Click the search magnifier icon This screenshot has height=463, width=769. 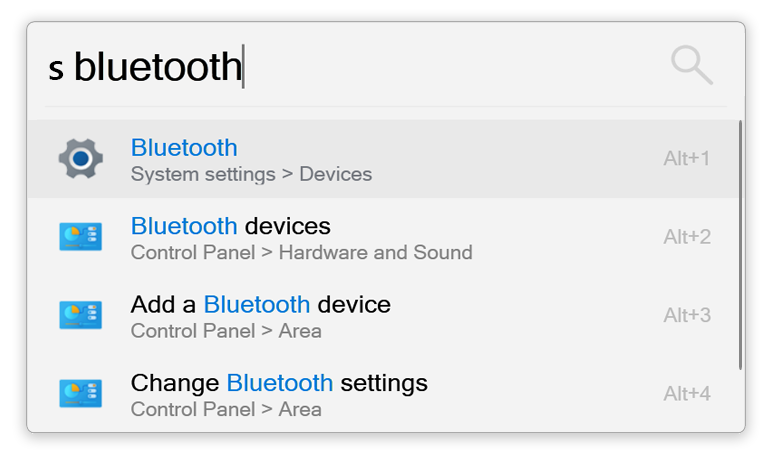coord(691,66)
